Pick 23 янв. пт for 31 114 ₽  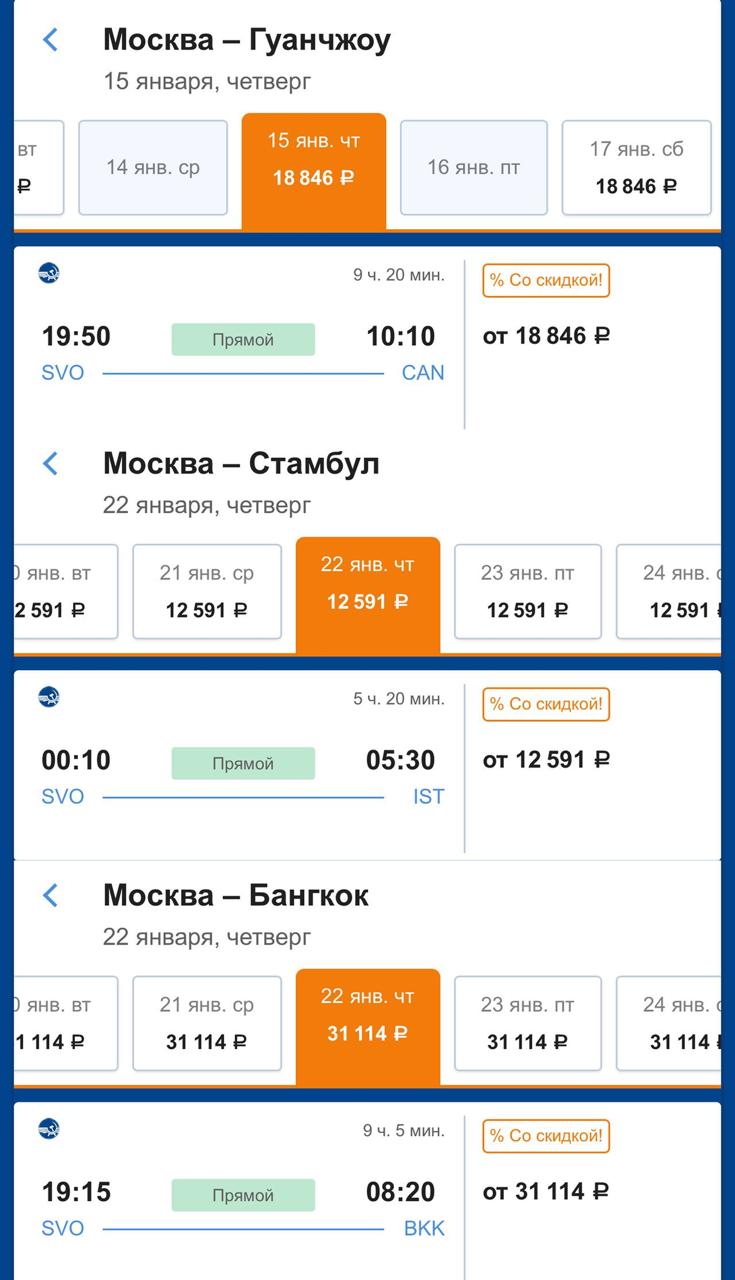(528, 1023)
